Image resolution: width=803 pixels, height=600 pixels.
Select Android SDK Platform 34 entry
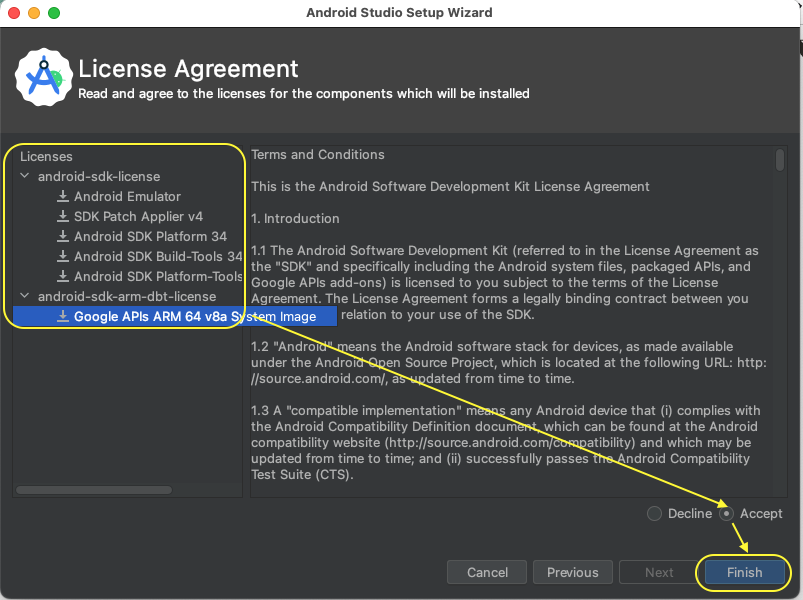pyautogui.click(x=151, y=236)
